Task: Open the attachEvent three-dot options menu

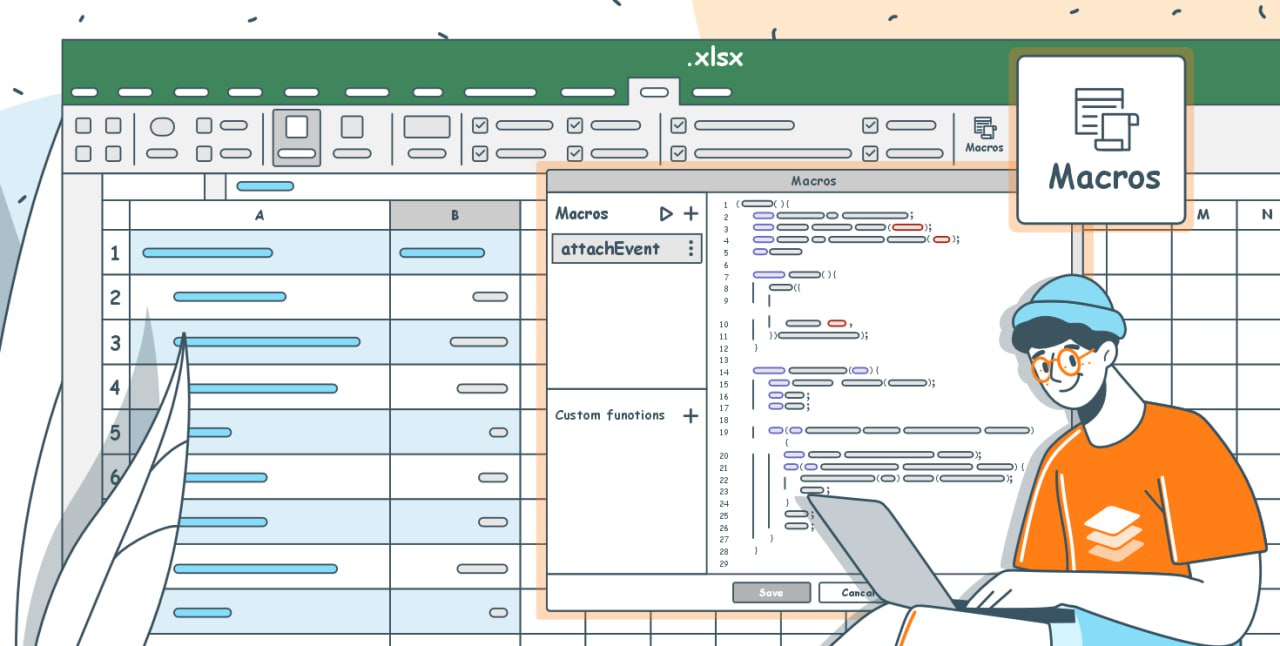Action: click(690, 249)
